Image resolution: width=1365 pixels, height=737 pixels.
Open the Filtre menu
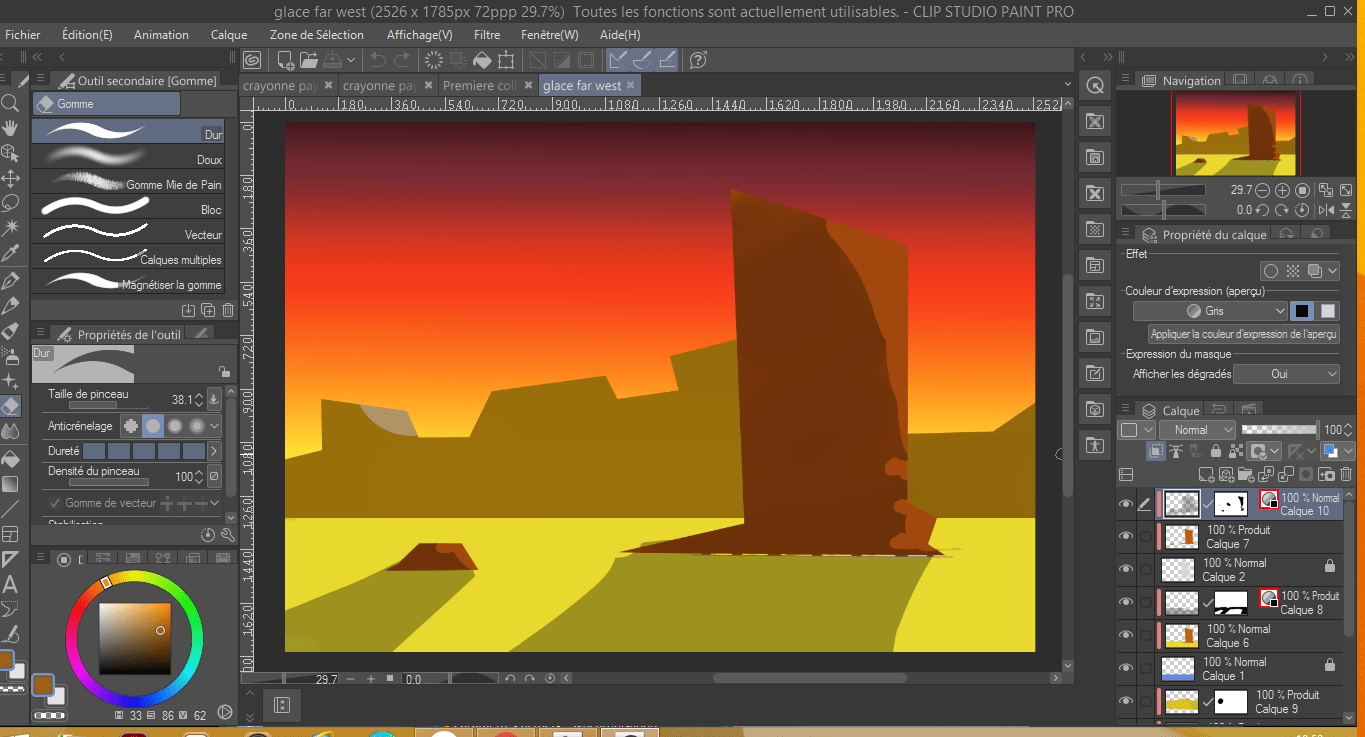[486, 35]
